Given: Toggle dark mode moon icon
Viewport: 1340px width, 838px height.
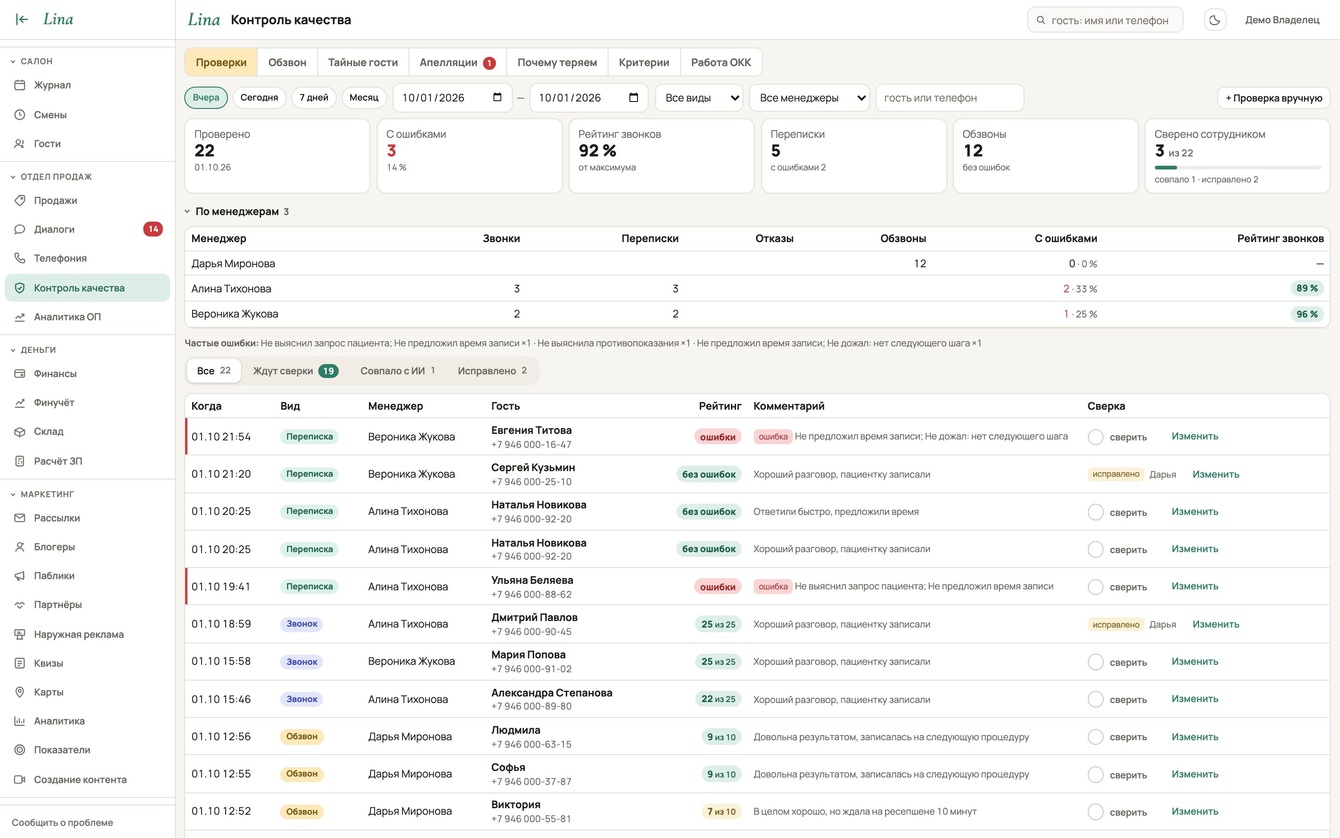Looking at the screenshot, I should click(1215, 20).
